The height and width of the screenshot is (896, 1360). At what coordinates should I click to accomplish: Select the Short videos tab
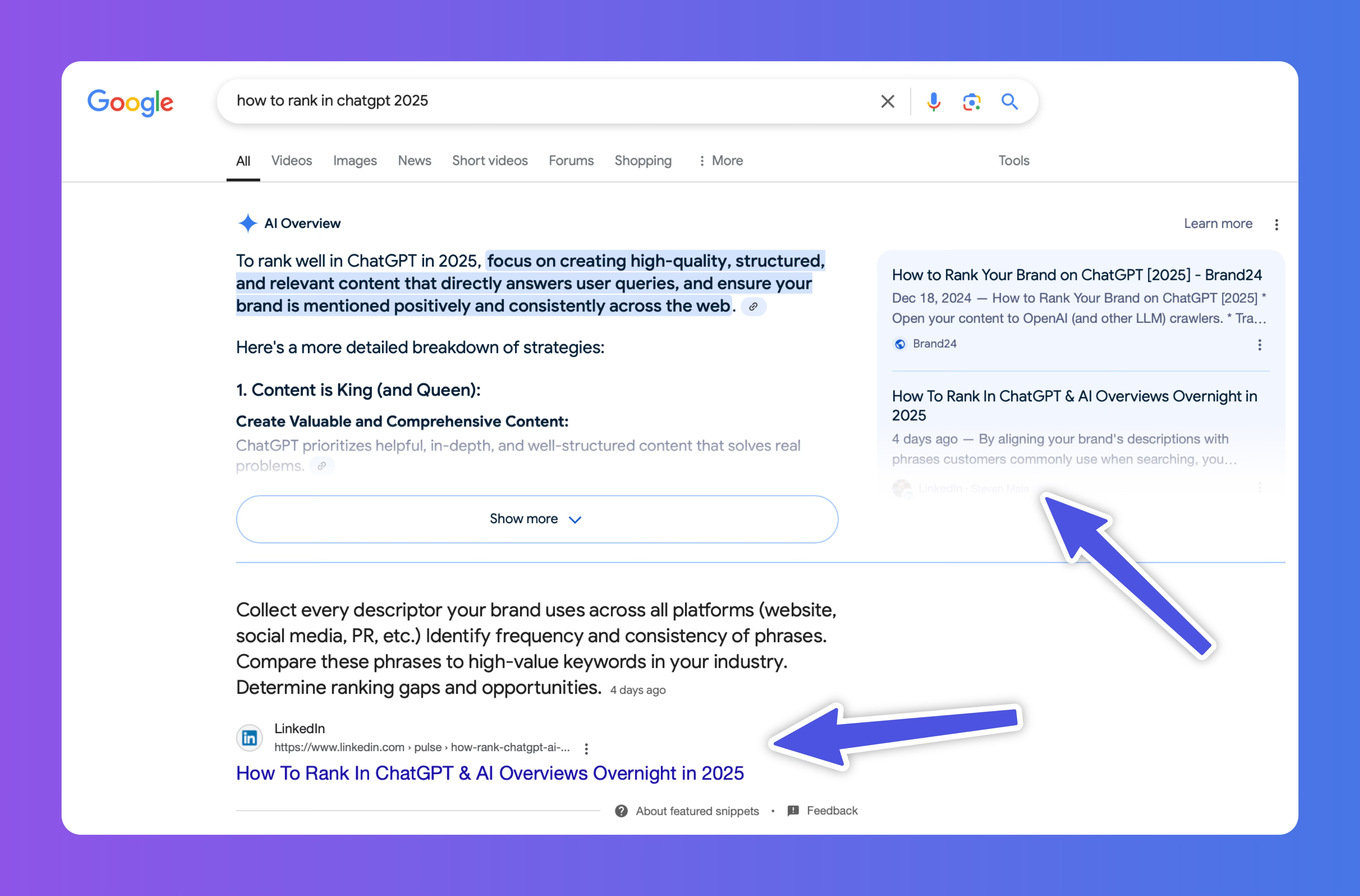[x=490, y=161]
